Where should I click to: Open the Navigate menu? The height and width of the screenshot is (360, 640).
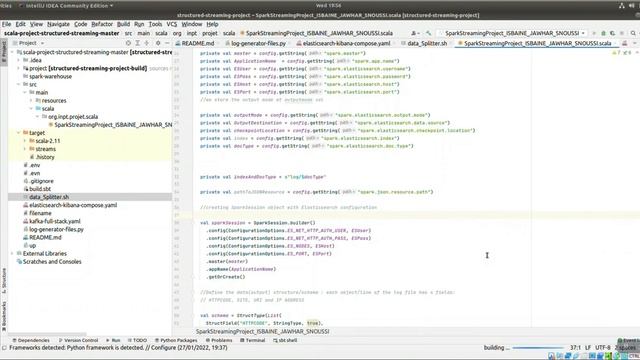tap(58, 24)
